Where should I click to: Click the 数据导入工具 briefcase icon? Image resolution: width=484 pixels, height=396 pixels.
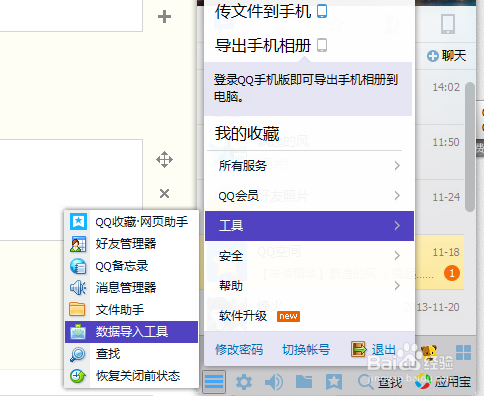pos(78,331)
